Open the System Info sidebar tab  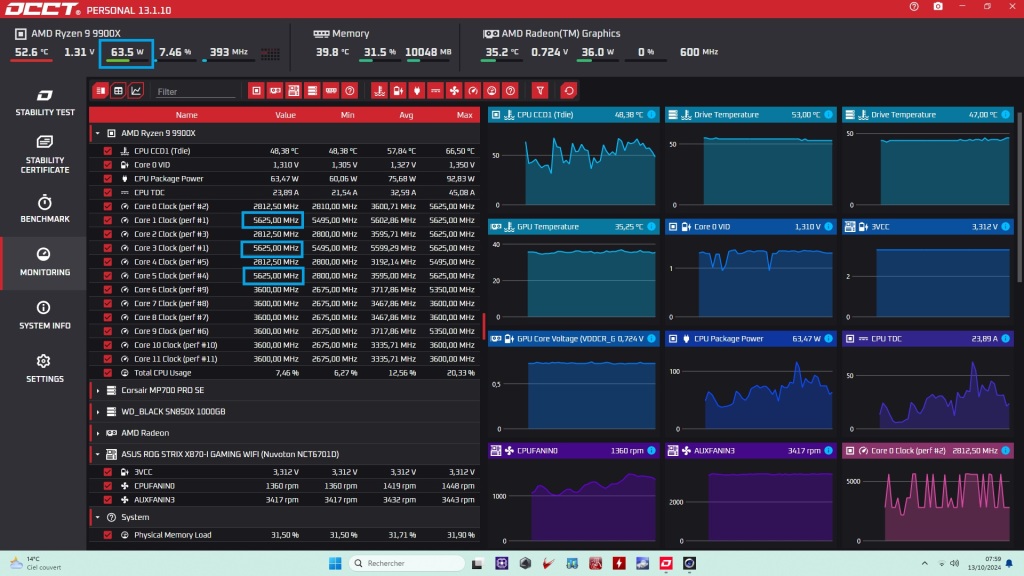[x=44, y=315]
